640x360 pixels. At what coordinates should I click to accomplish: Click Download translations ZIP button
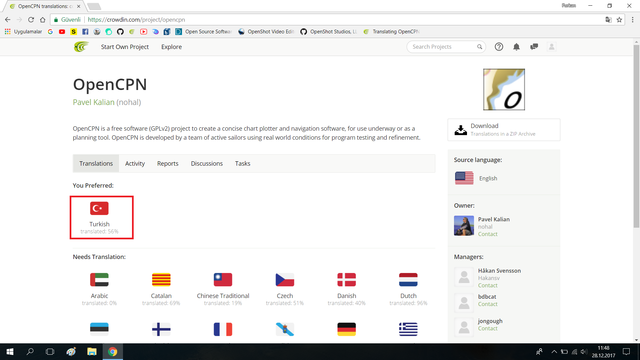(504, 130)
